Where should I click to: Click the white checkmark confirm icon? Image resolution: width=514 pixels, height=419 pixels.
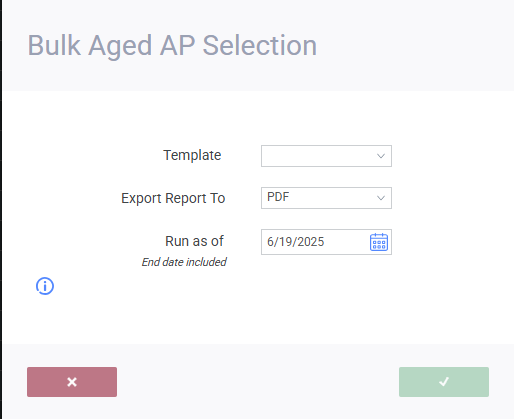click(x=444, y=381)
